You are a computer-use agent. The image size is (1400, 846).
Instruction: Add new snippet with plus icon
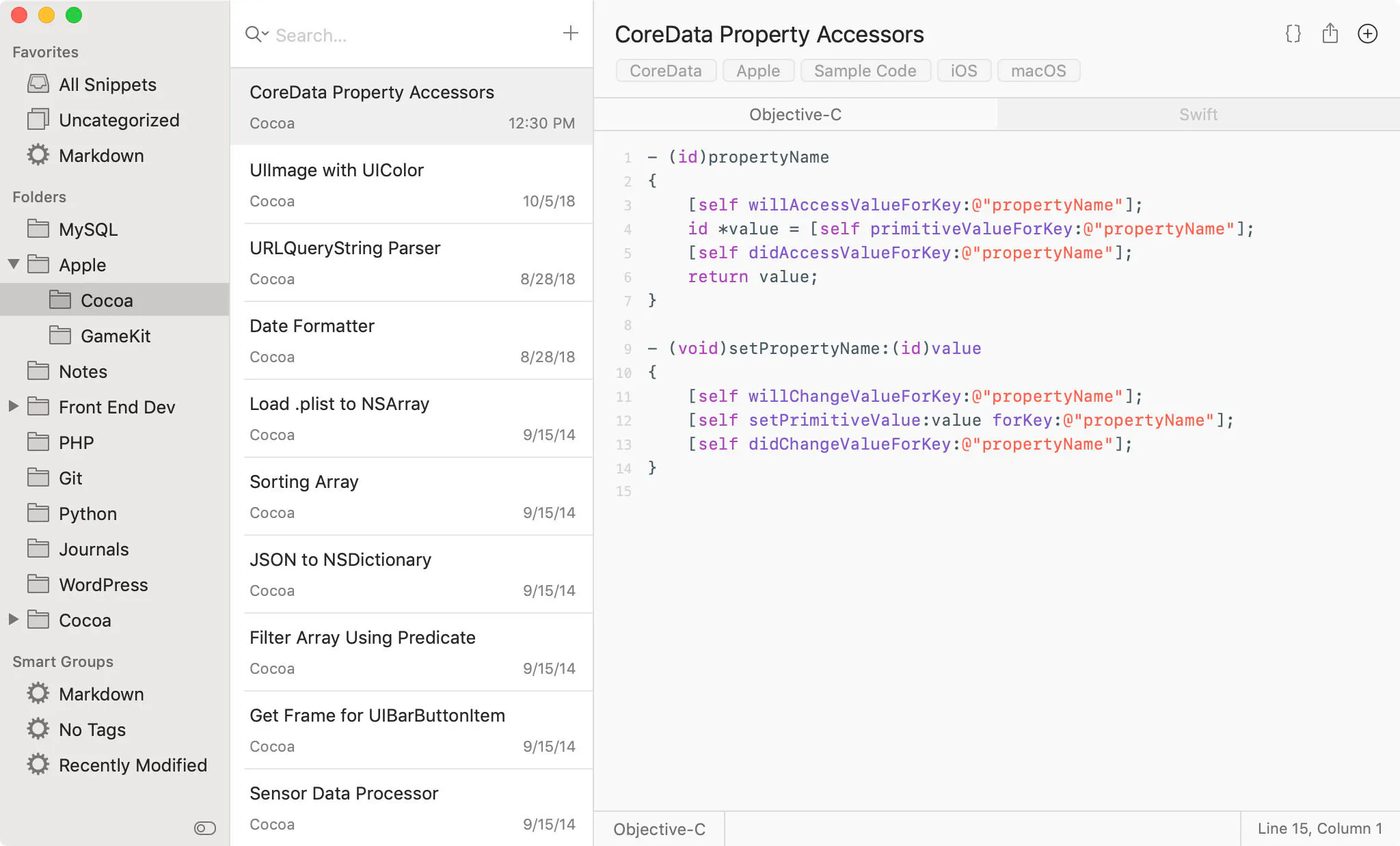point(570,33)
